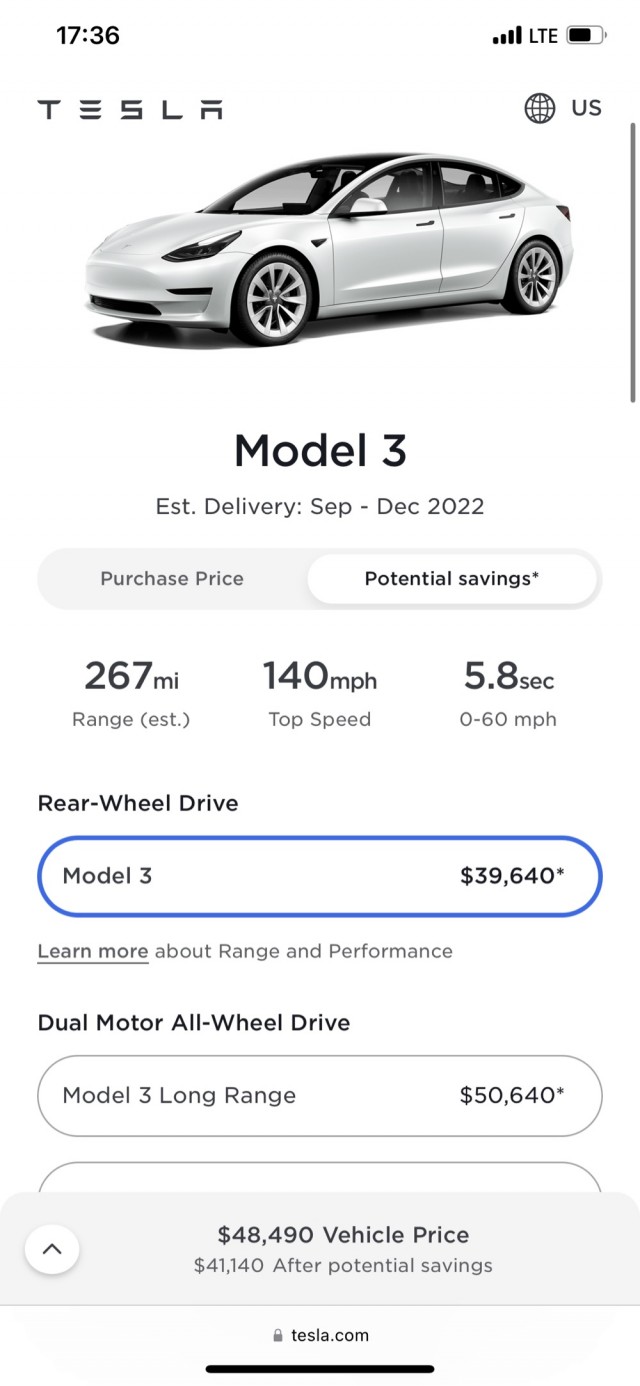Viewport: 640px width, 1386px height.
Task: Tap the home indicator bar at the bottom
Action: coord(320,1369)
